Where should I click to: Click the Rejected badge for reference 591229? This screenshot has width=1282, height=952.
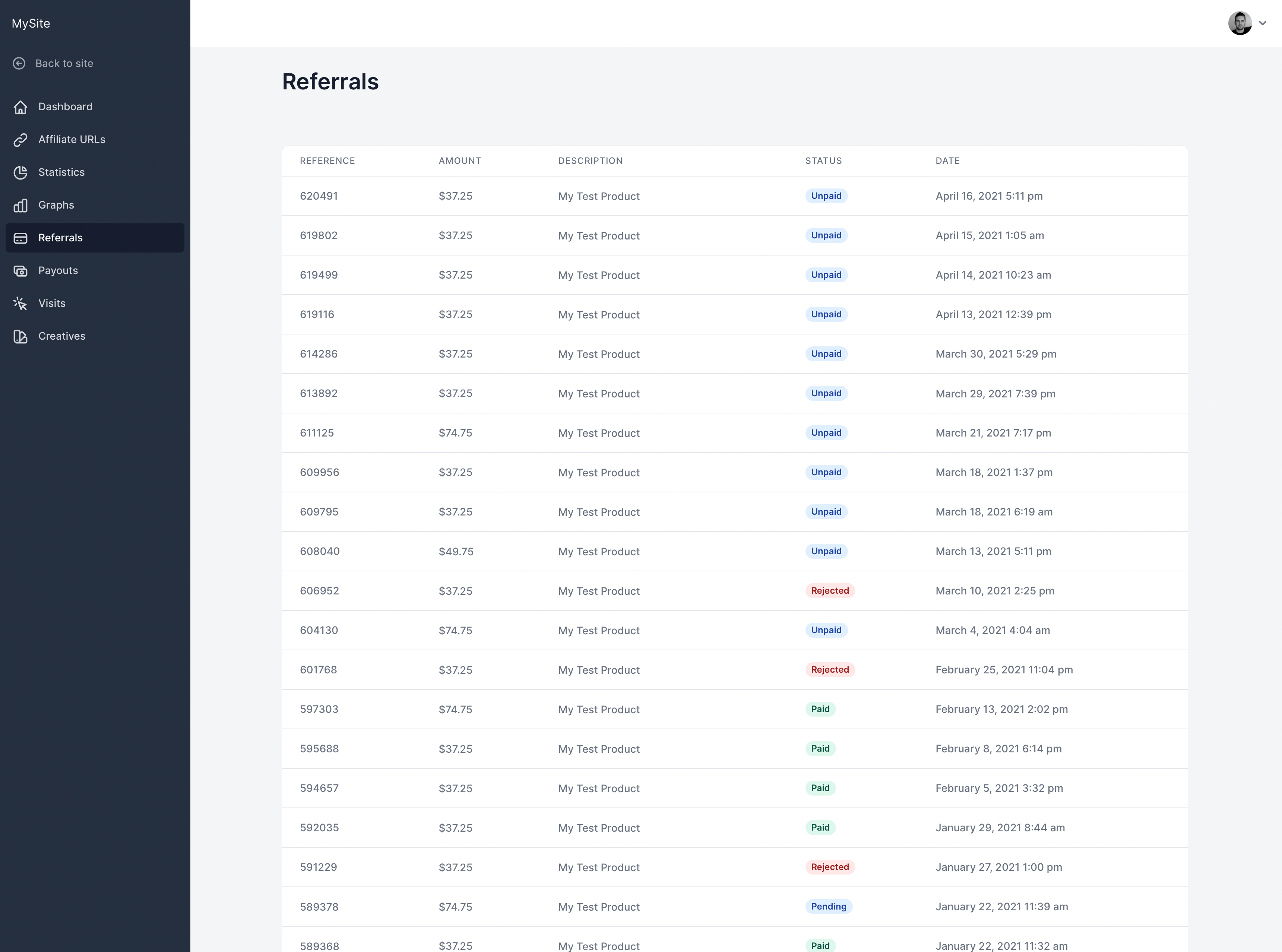click(x=830, y=867)
